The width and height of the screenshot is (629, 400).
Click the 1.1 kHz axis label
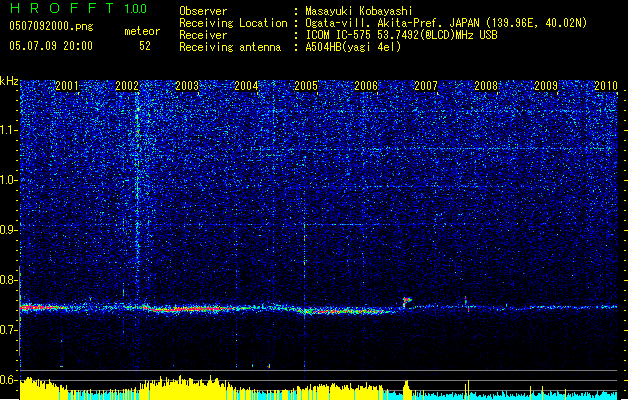coord(9,130)
